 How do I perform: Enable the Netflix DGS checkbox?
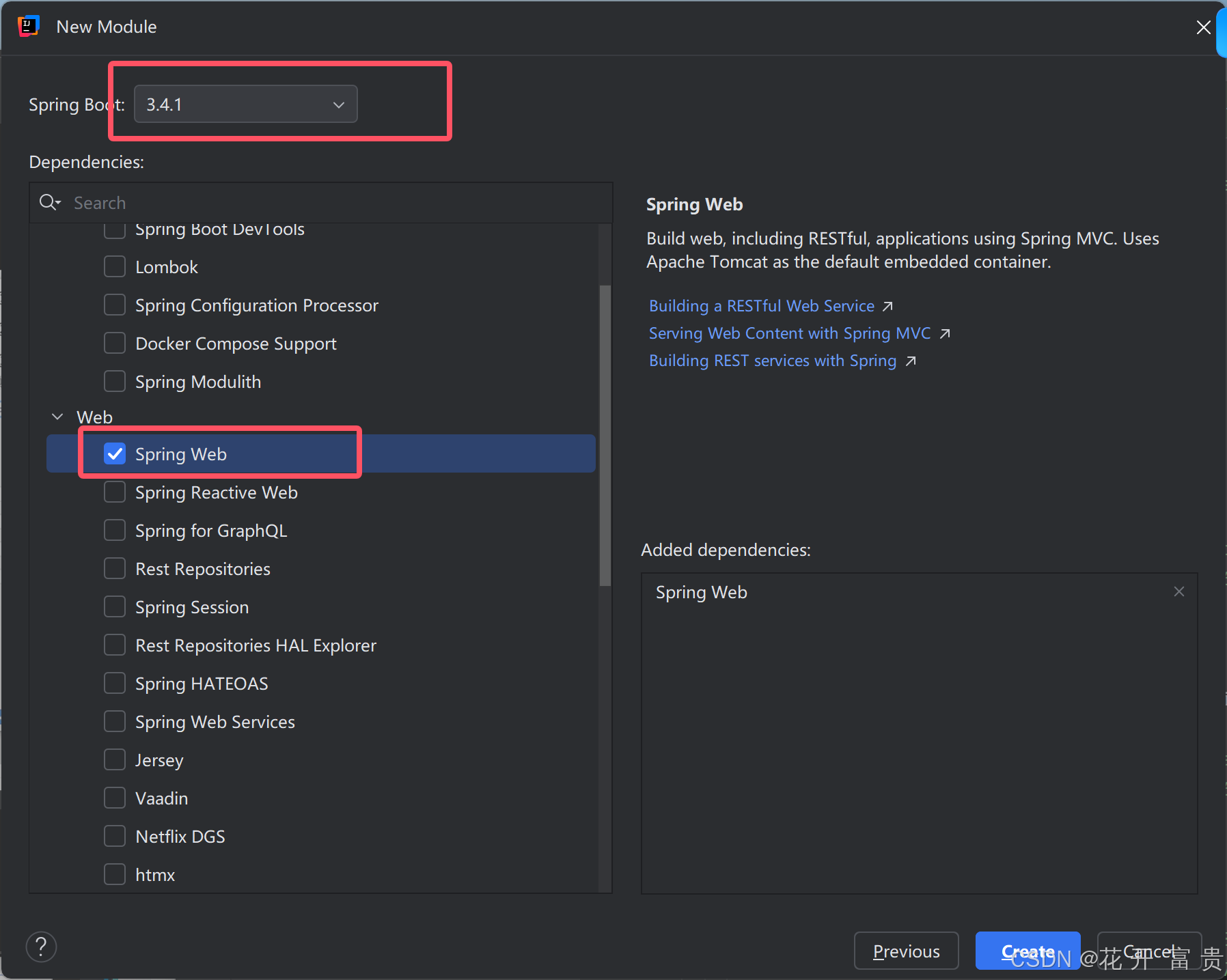(x=115, y=836)
